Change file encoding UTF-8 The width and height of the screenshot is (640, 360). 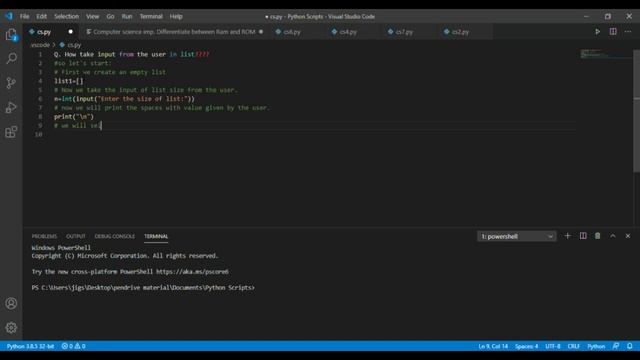(x=553, y=346)
